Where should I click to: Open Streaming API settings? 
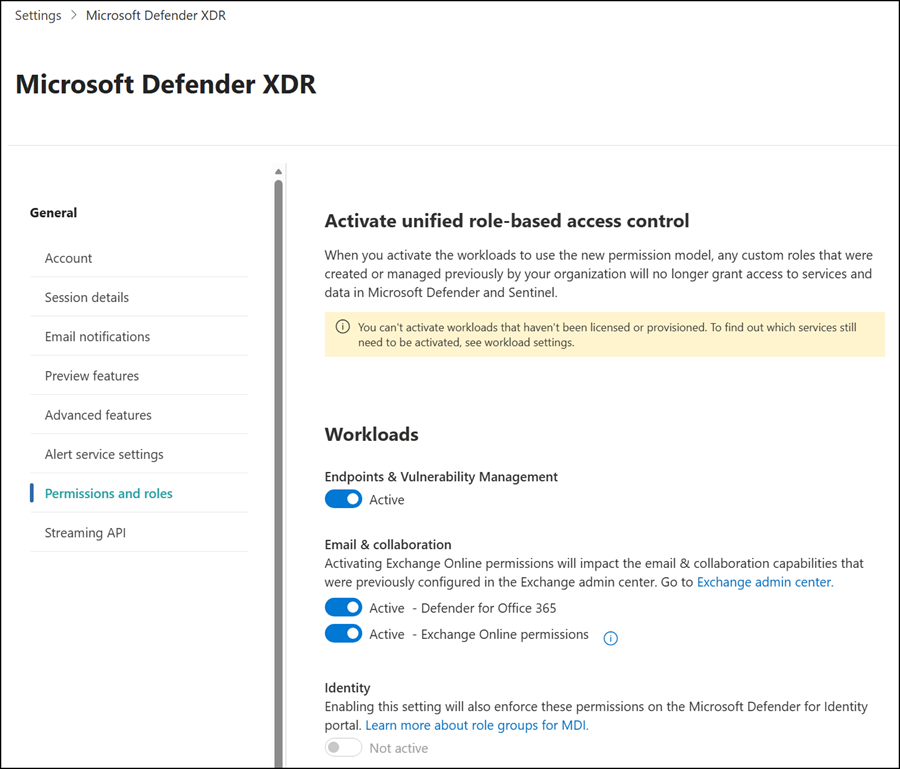coord(139,533)
